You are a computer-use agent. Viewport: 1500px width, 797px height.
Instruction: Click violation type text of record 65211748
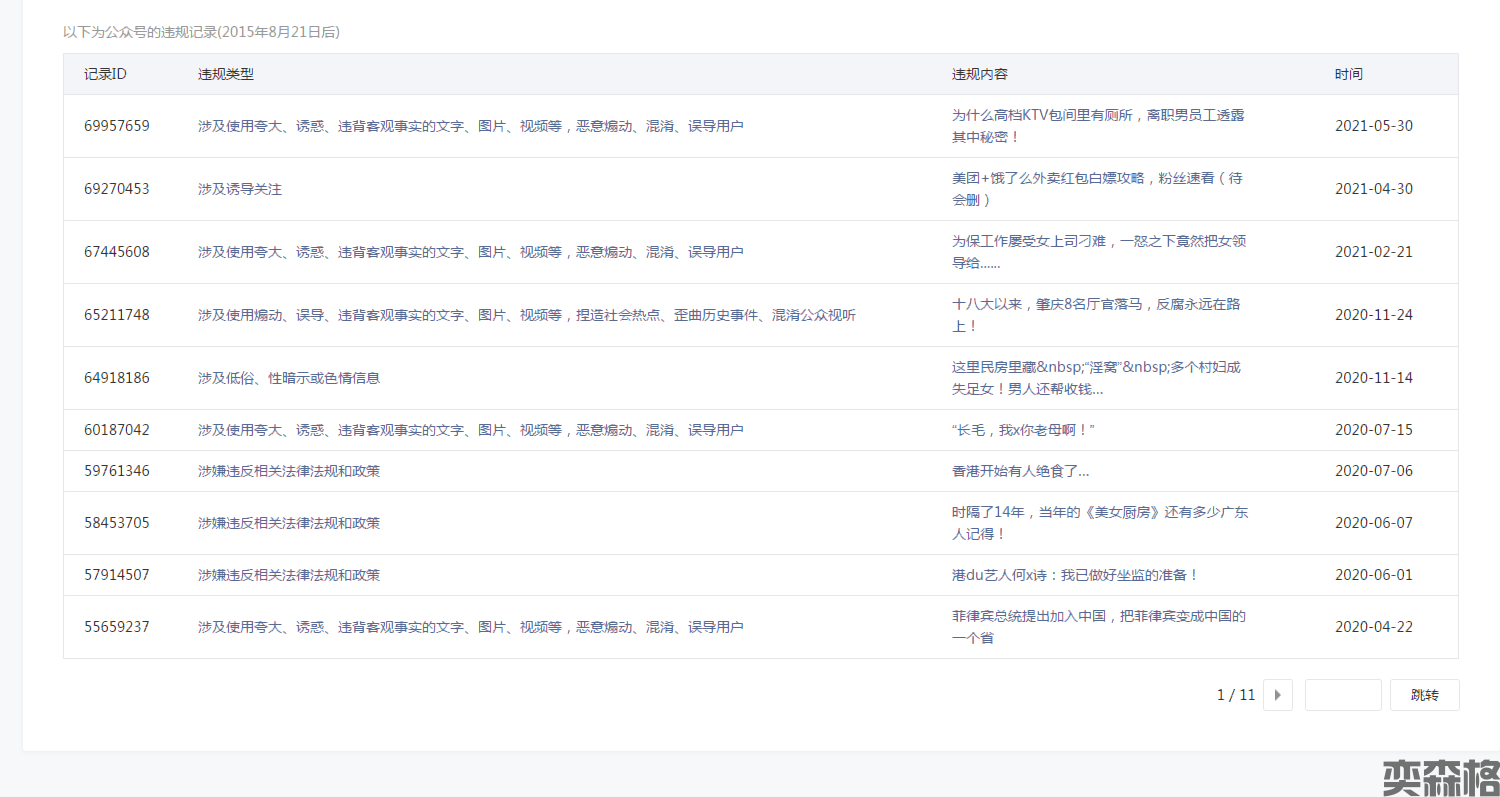pos(526,315)
